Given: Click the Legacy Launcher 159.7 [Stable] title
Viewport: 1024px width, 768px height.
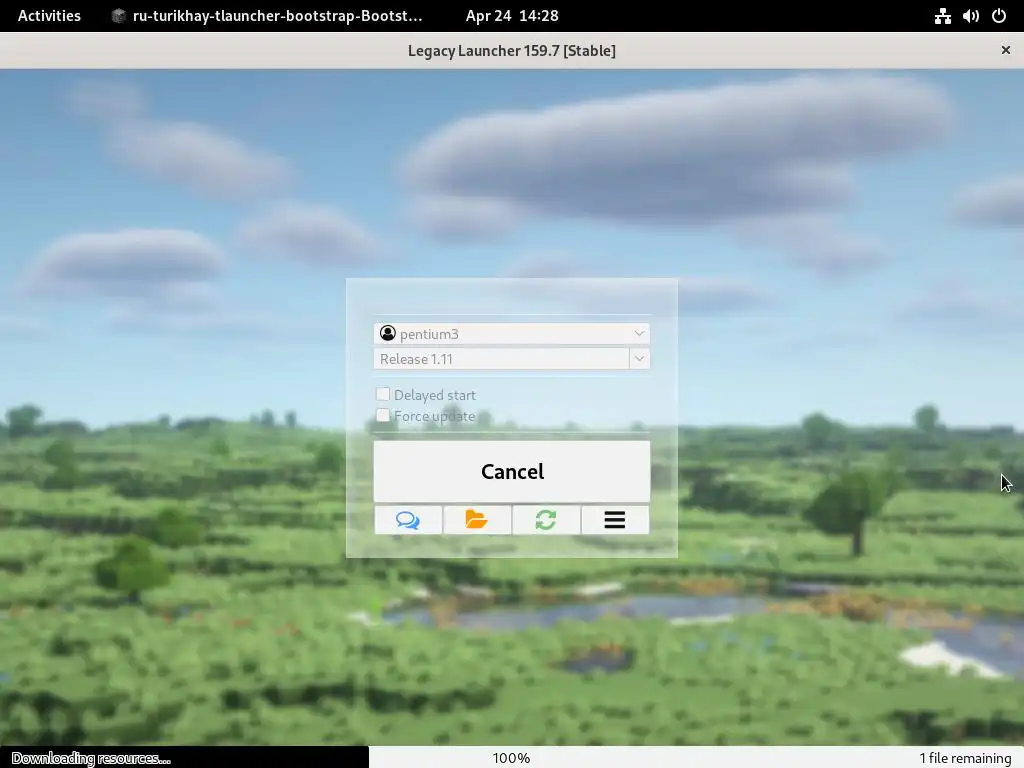Looking at the screenshot, I should 511,50.
